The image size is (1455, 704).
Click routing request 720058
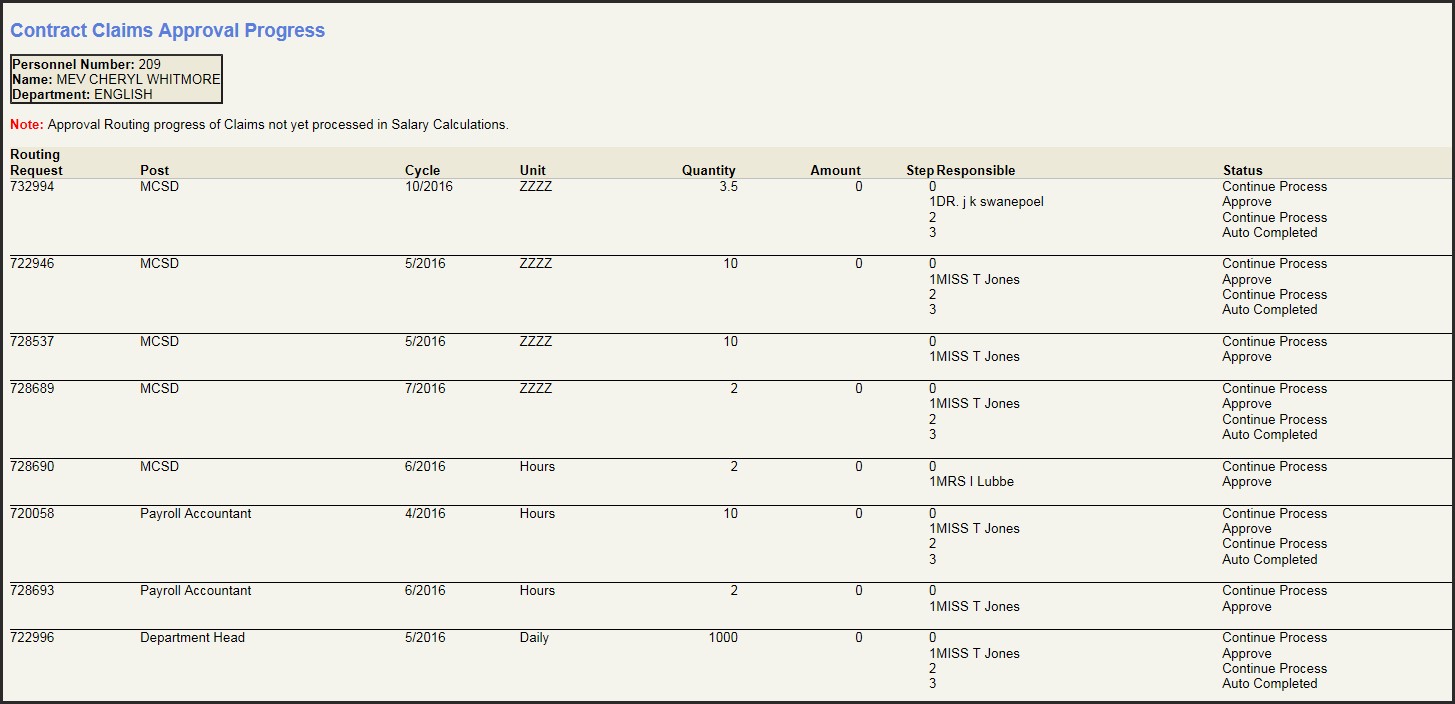tap(32, 514)
